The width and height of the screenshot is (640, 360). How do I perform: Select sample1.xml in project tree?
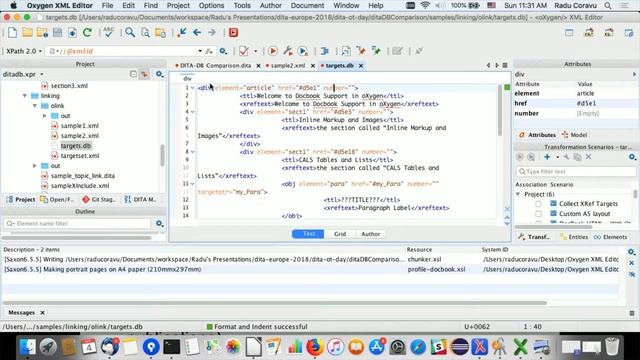point(80,126)
